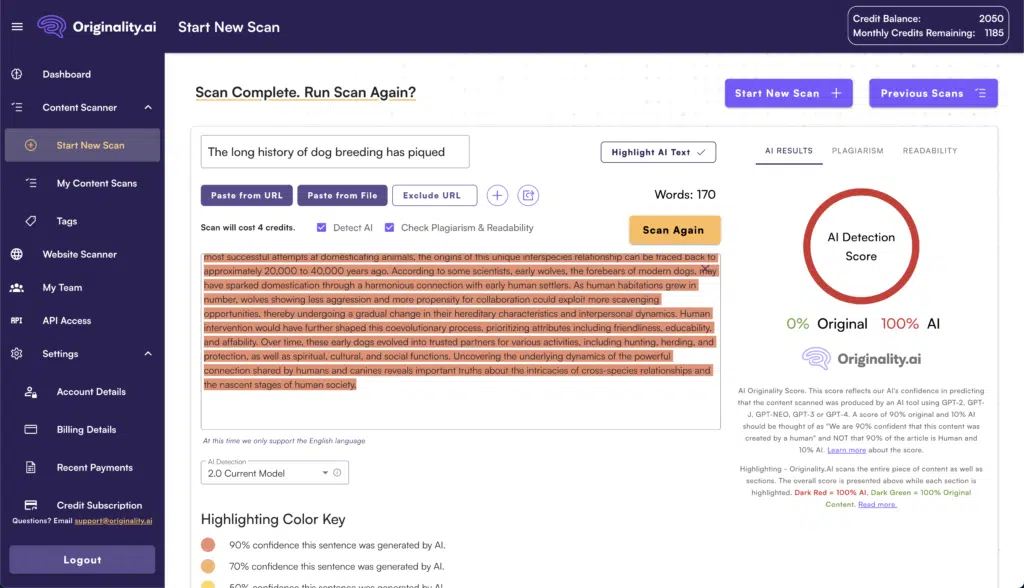Click the list icon on Previous Scans button
The height and width of the screenshot is (588, 1024).
point(981,93)
